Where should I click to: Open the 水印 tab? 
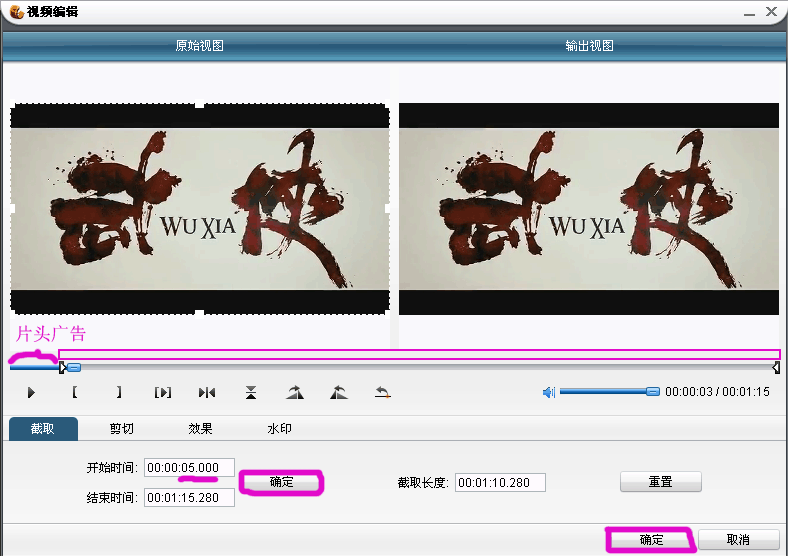tap(279, 429)
